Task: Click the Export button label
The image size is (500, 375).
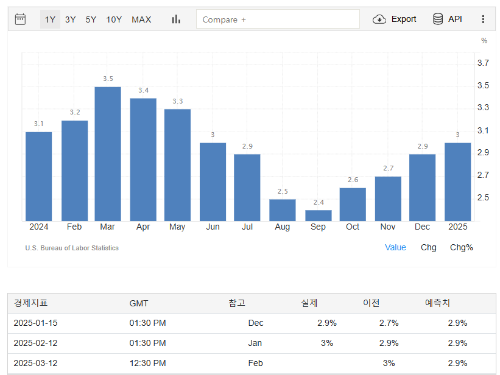Action: click(x=404, y=19)
